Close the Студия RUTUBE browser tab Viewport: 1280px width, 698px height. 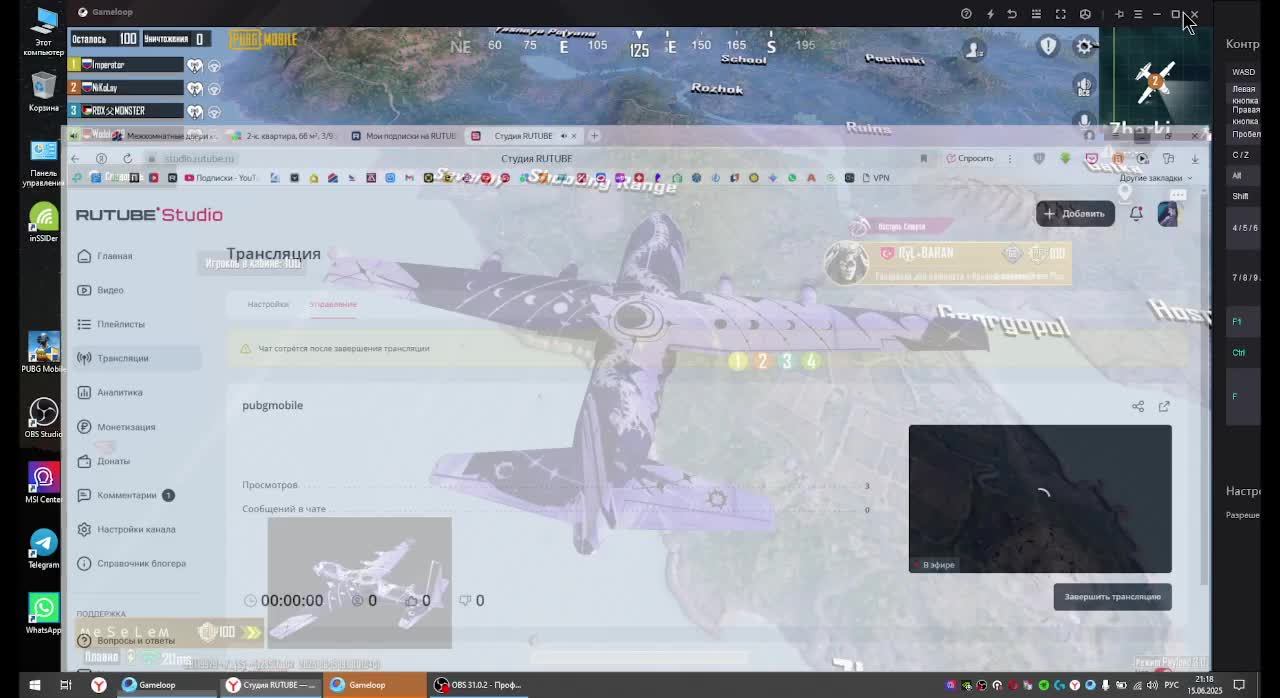(x=574, y=136)
